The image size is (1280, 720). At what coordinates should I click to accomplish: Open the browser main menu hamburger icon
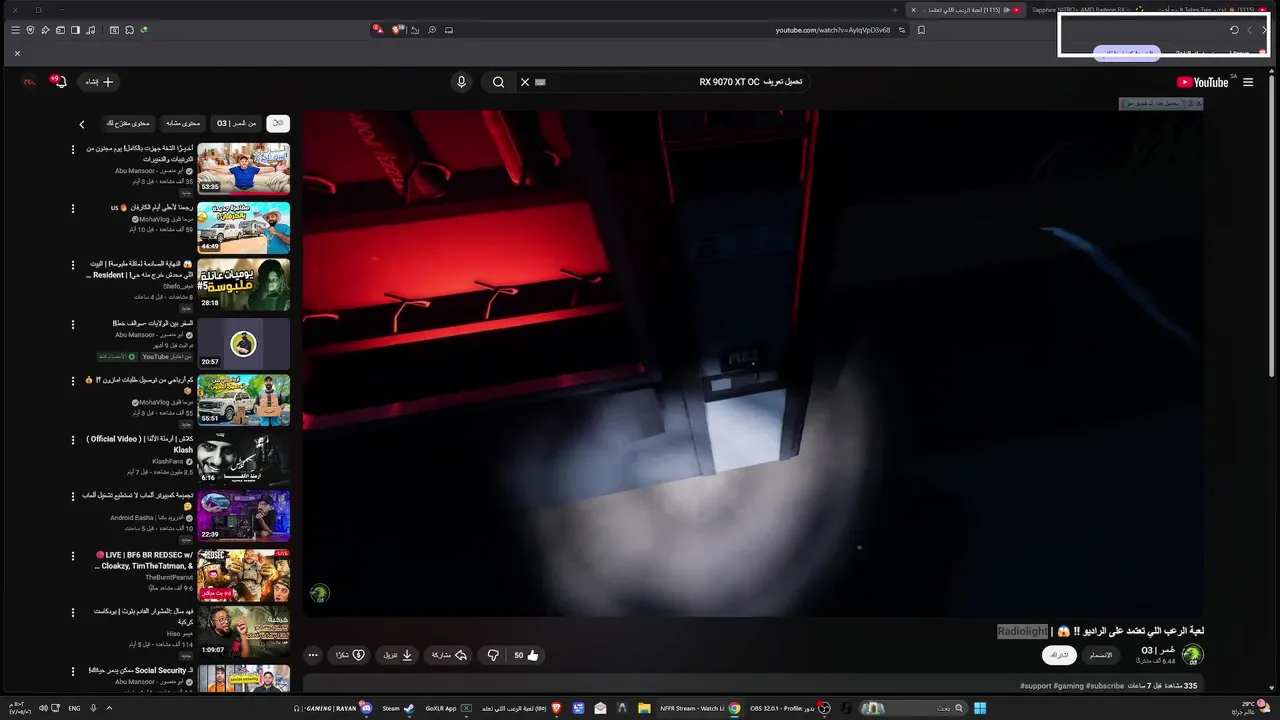click(15, 30)
